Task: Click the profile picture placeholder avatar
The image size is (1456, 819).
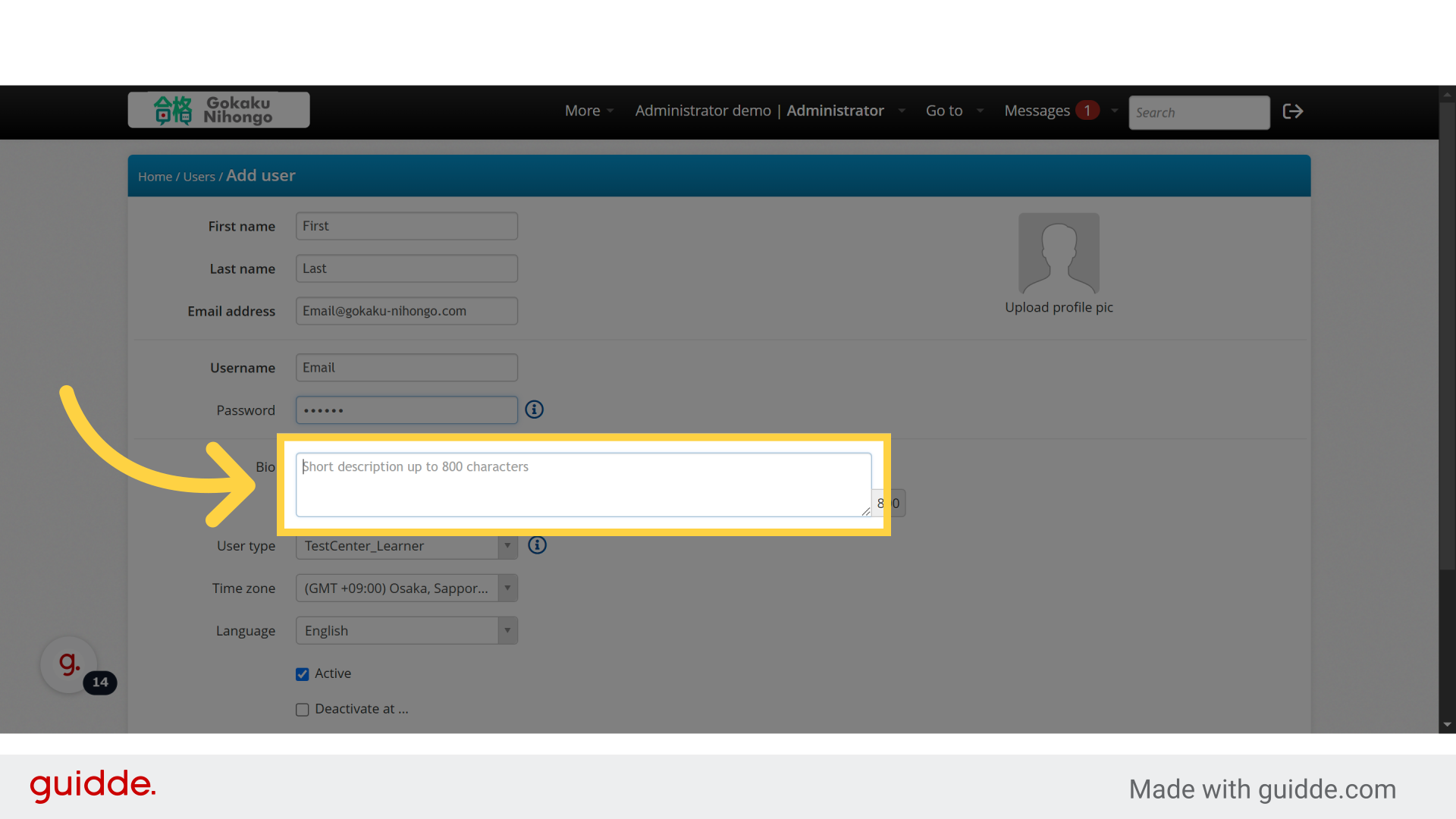Action: pos(1059,253)
